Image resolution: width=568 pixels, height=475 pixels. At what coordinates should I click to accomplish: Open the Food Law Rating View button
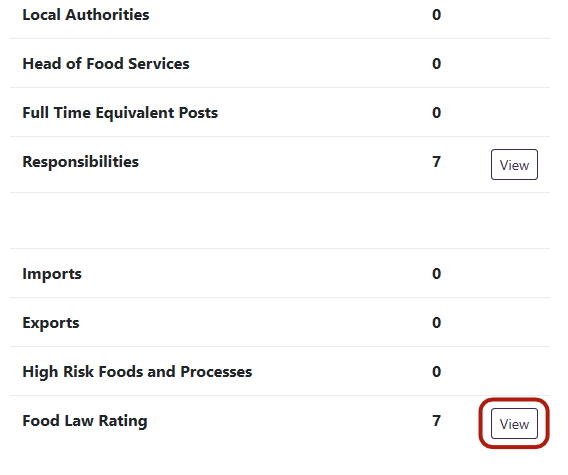(x=514, y=424)
